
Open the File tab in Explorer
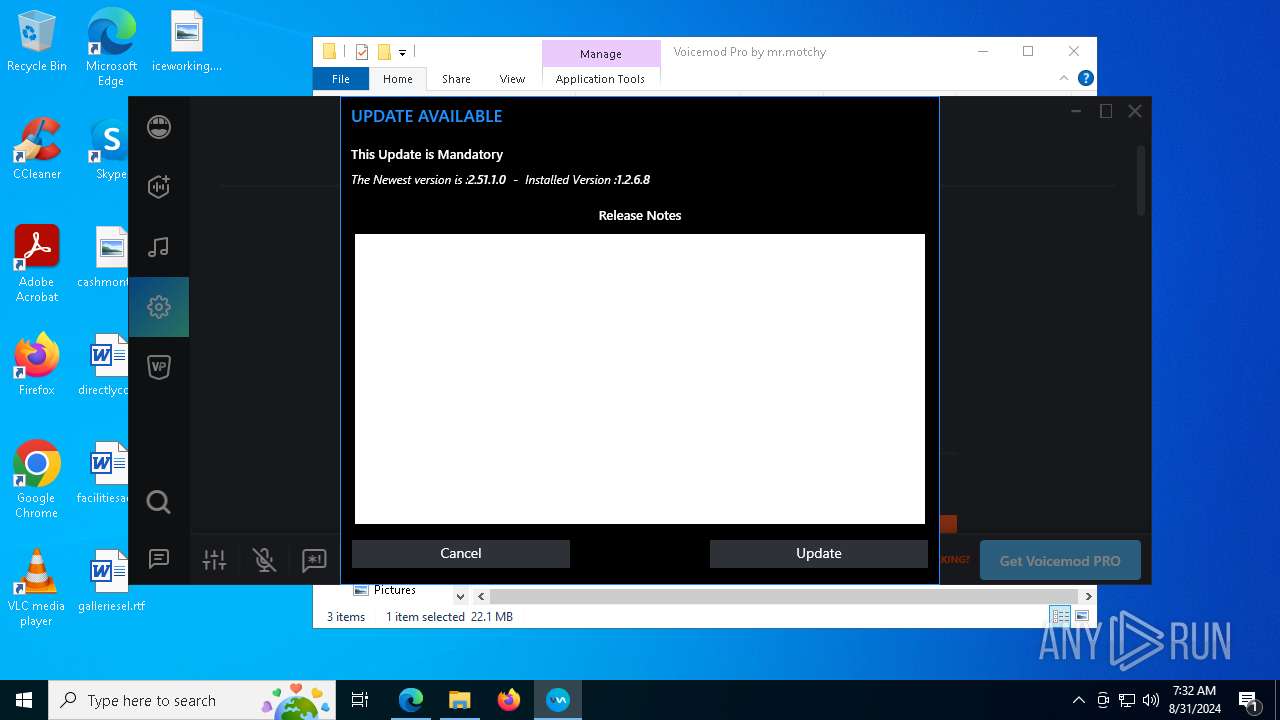tap(341, 79)
